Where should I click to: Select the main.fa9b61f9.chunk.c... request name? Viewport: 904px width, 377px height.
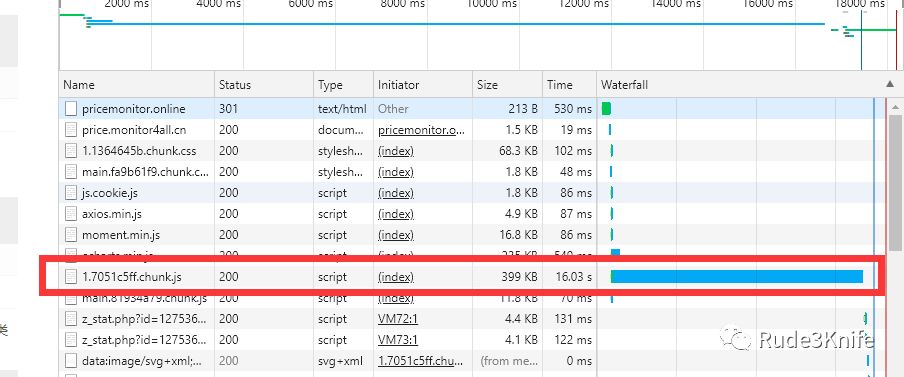pyautogui.click(x=145, y=172)
